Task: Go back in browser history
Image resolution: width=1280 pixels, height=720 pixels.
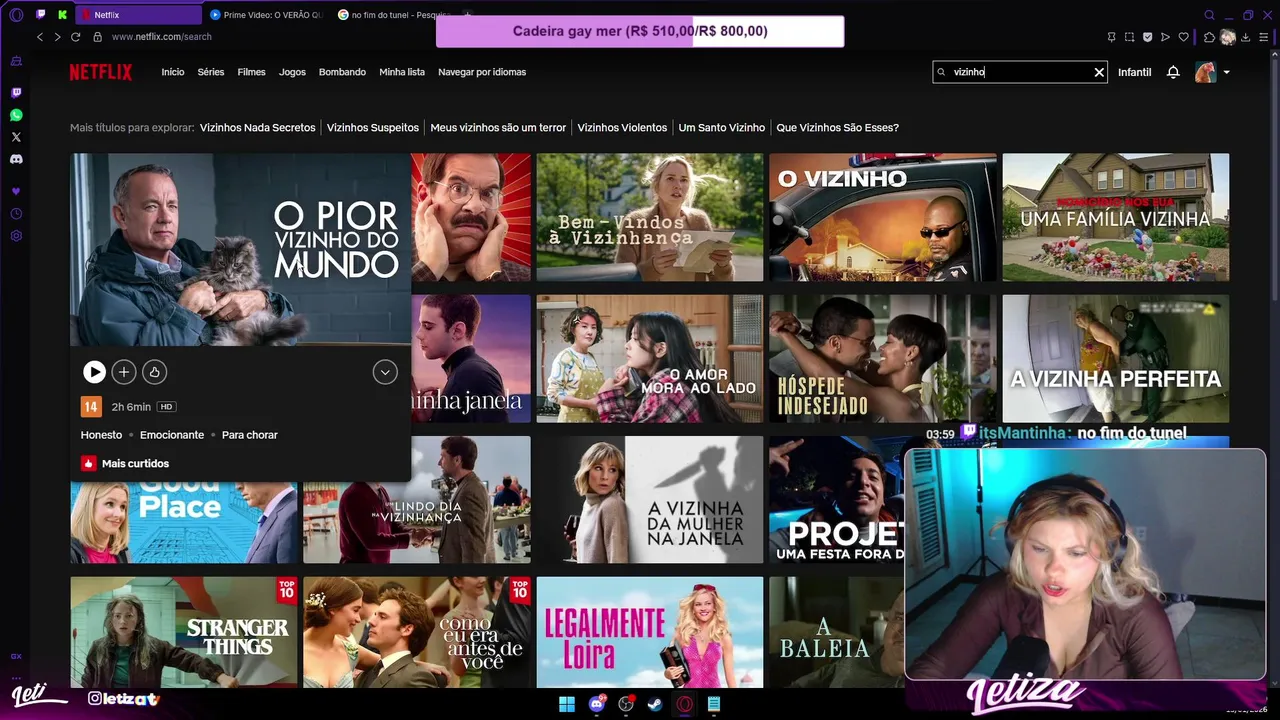Action: (40, 37)
